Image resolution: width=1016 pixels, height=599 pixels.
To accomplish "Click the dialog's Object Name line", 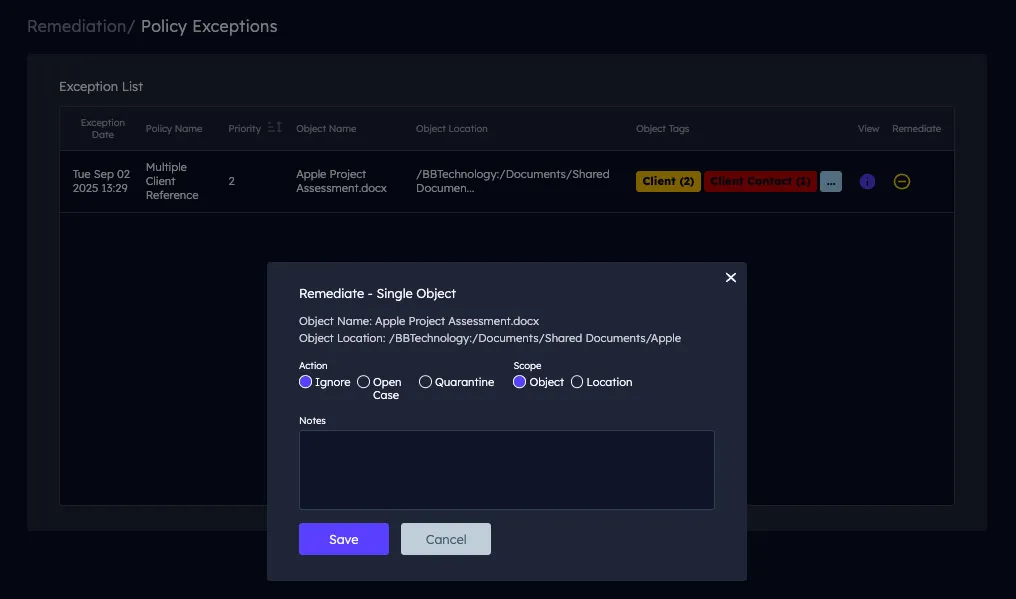I will click(419, 321).
